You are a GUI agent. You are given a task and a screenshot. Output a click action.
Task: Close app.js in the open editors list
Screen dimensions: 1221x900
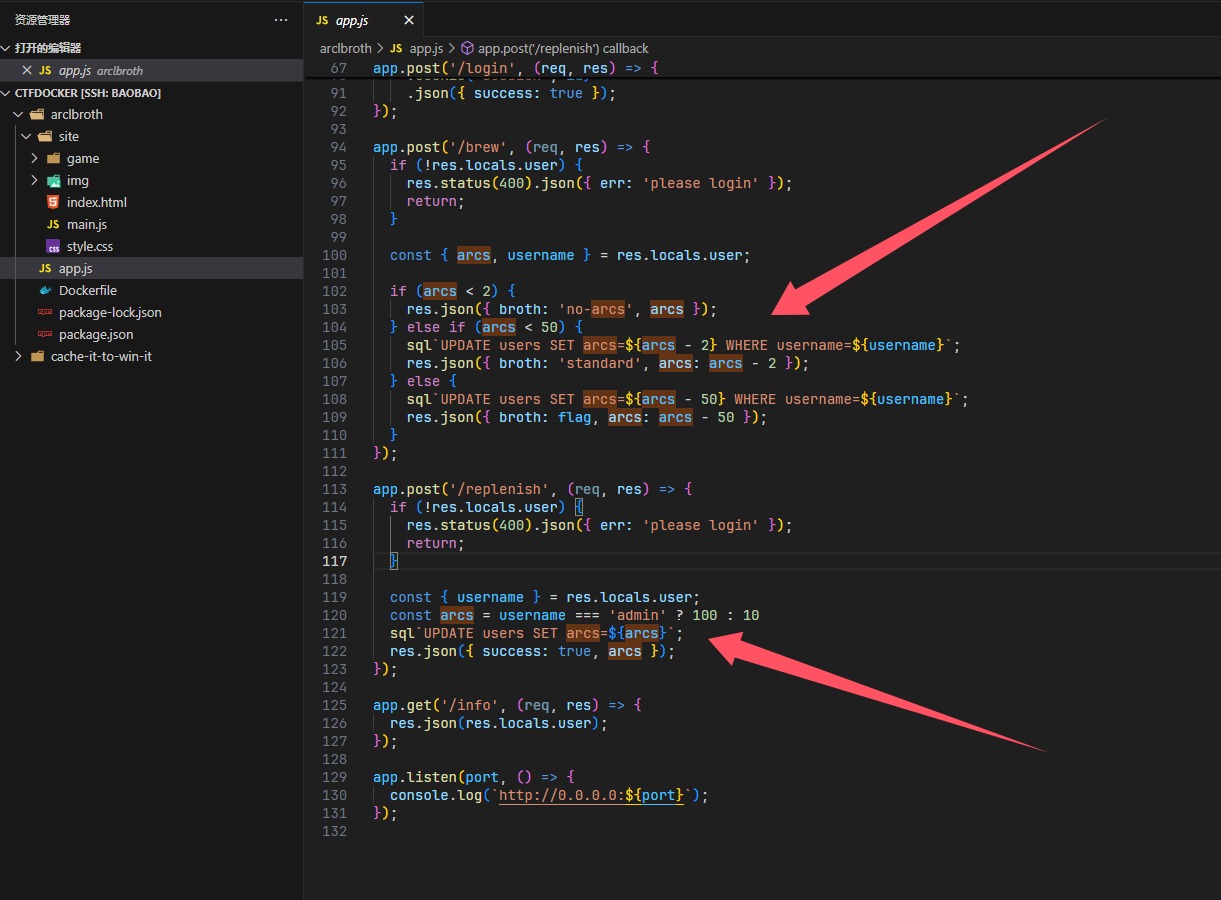[x=27, y=71]
